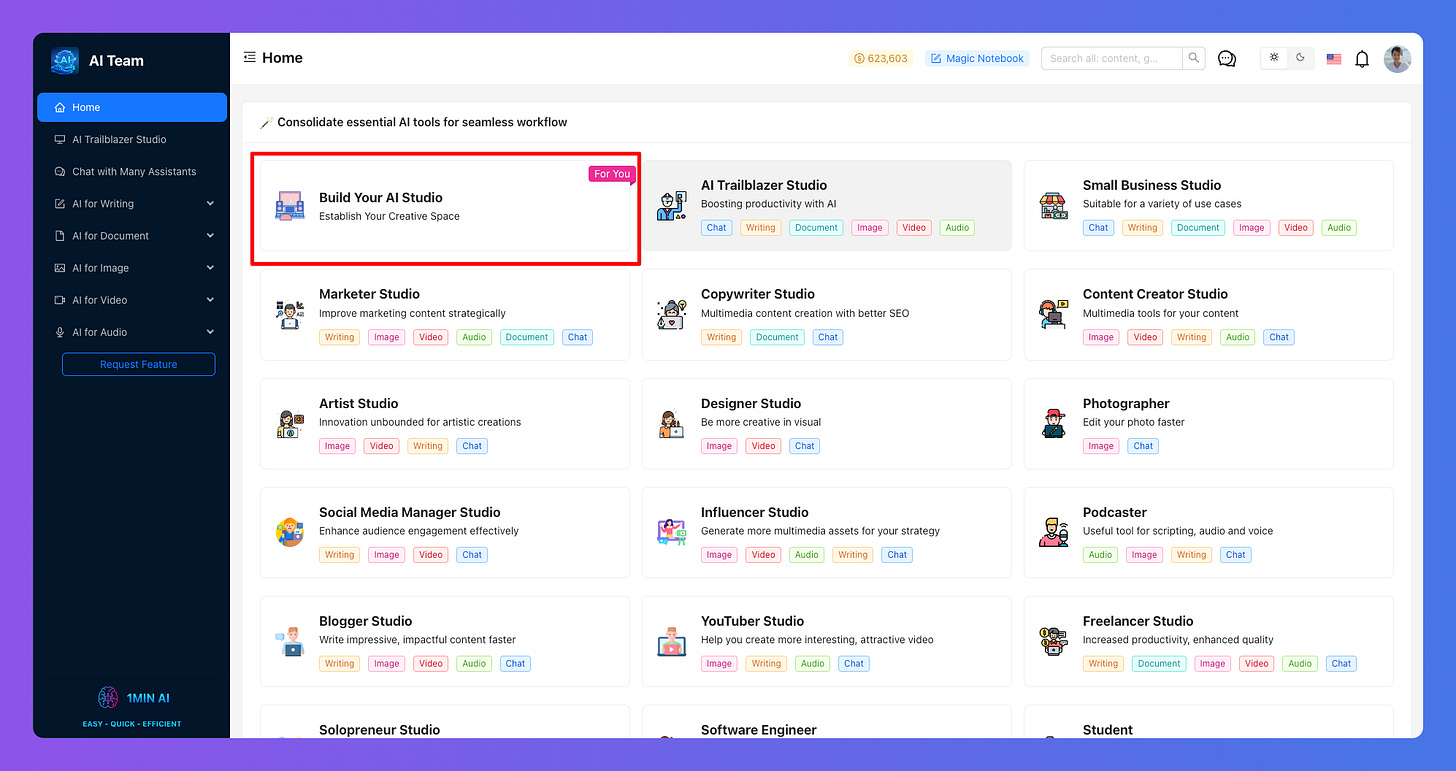Click the Podcaster icon
This screenshot has width=1456, height=771.
click(x=1054, y=532)
